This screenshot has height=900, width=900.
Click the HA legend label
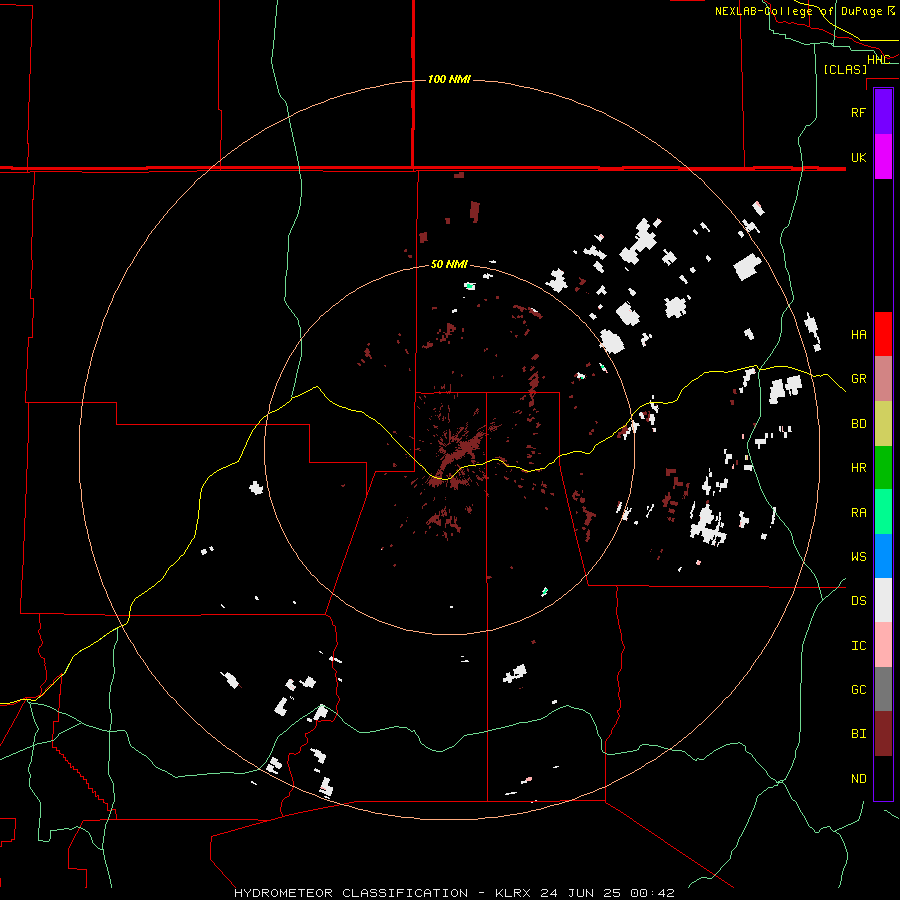coord(858,334)
